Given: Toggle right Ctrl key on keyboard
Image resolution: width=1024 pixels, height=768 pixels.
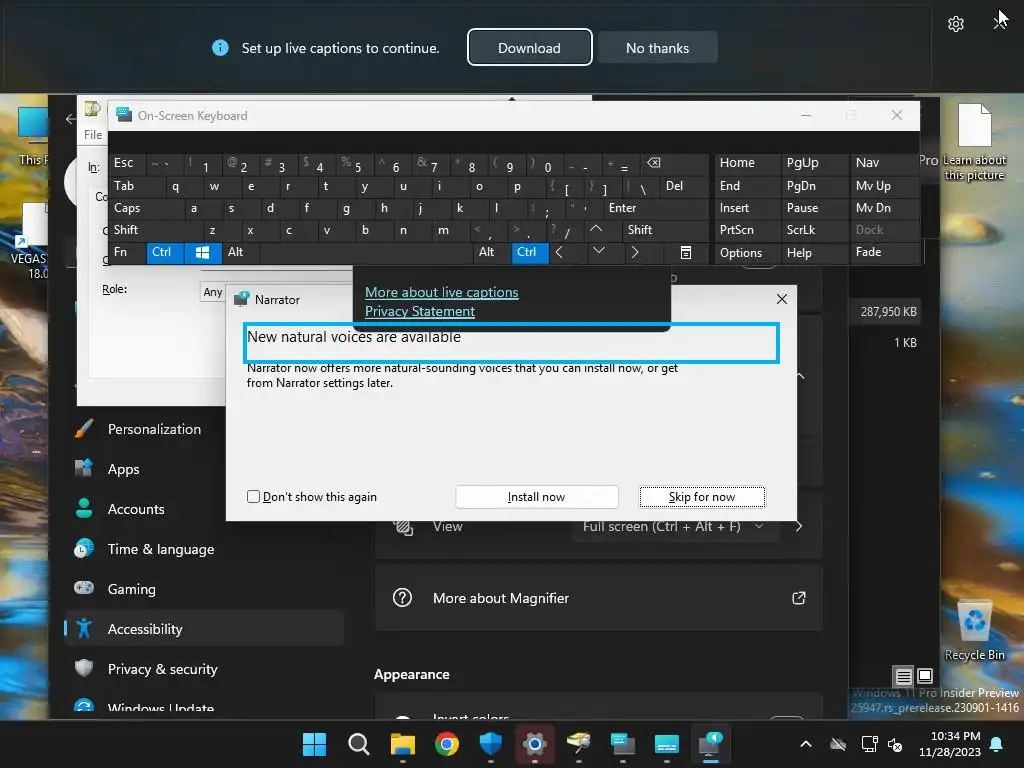Looking at the screenshot, I should pyautogui.click(x=530, y=252).
